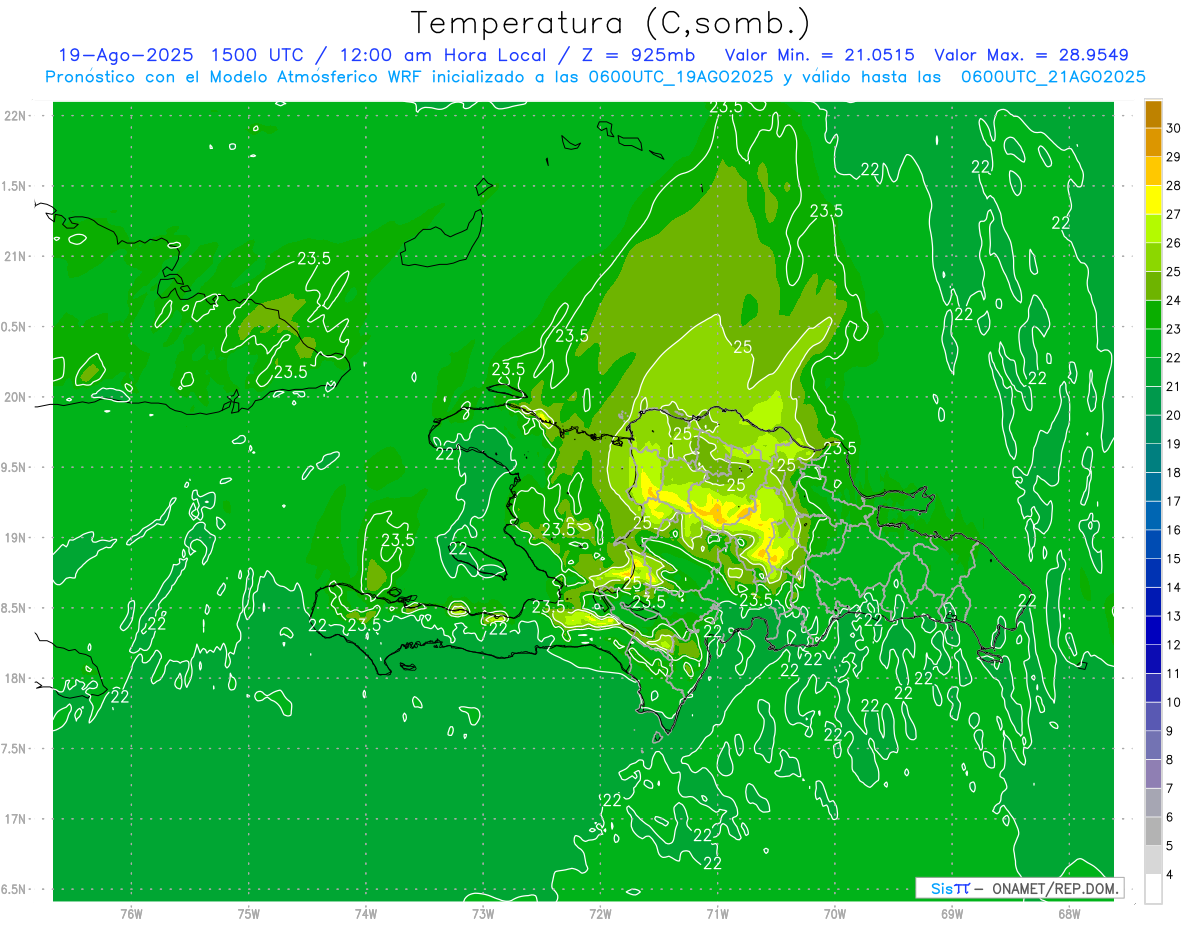The width and height of the screenshot is (1200, 927).
Task: Click the number 30 on the color scale
Action: (x=1173, y=128)
